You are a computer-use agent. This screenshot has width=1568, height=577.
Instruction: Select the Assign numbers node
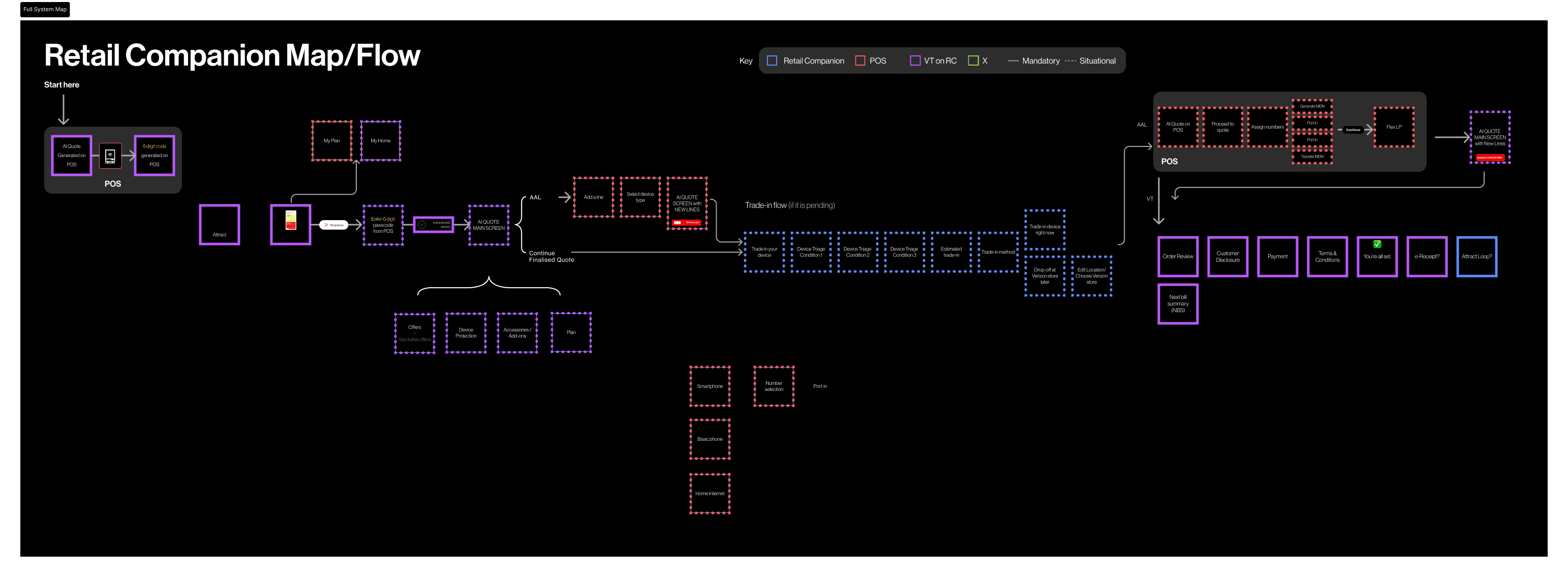[x=1267, y=127]
